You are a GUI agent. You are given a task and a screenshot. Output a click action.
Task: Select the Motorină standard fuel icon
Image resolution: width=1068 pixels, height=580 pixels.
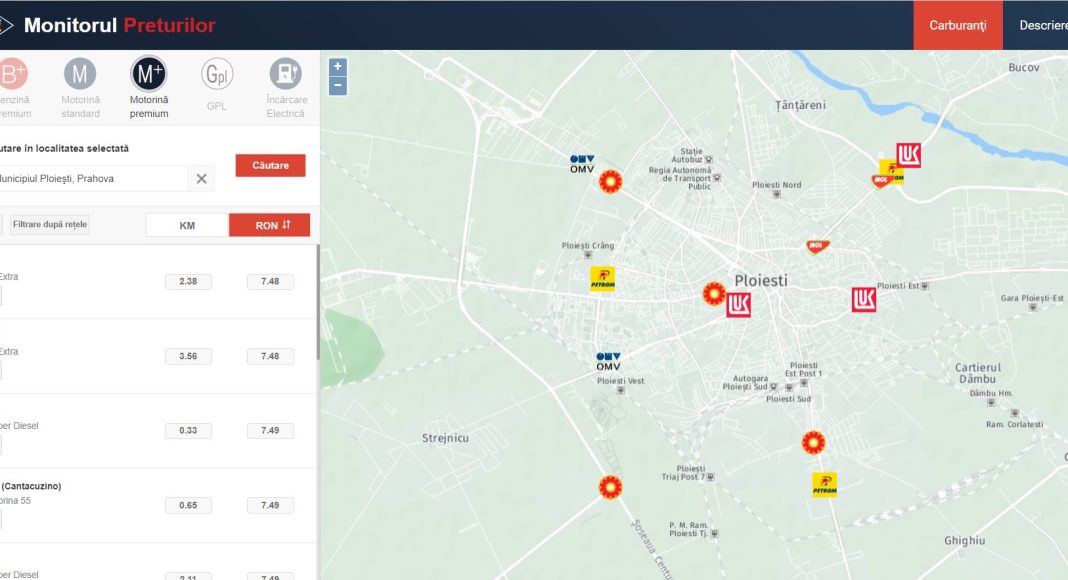[x=80, y=74]
